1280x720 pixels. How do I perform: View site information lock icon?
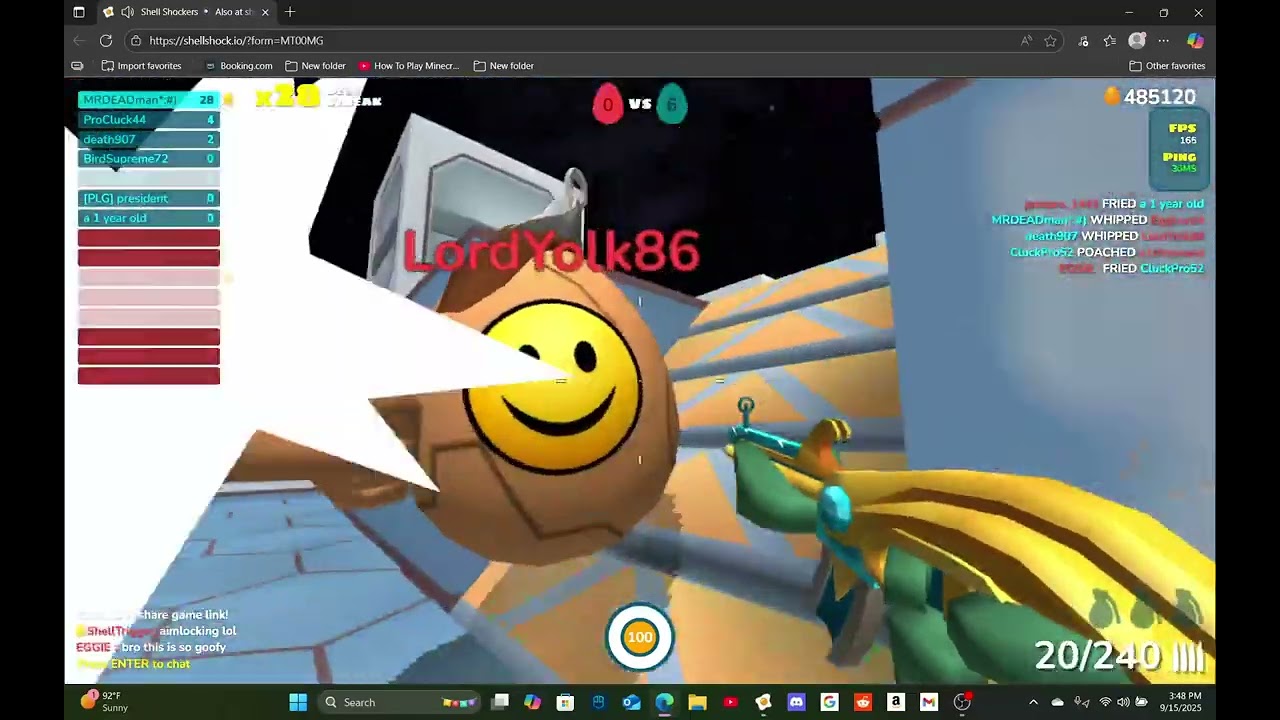(136, 41)
